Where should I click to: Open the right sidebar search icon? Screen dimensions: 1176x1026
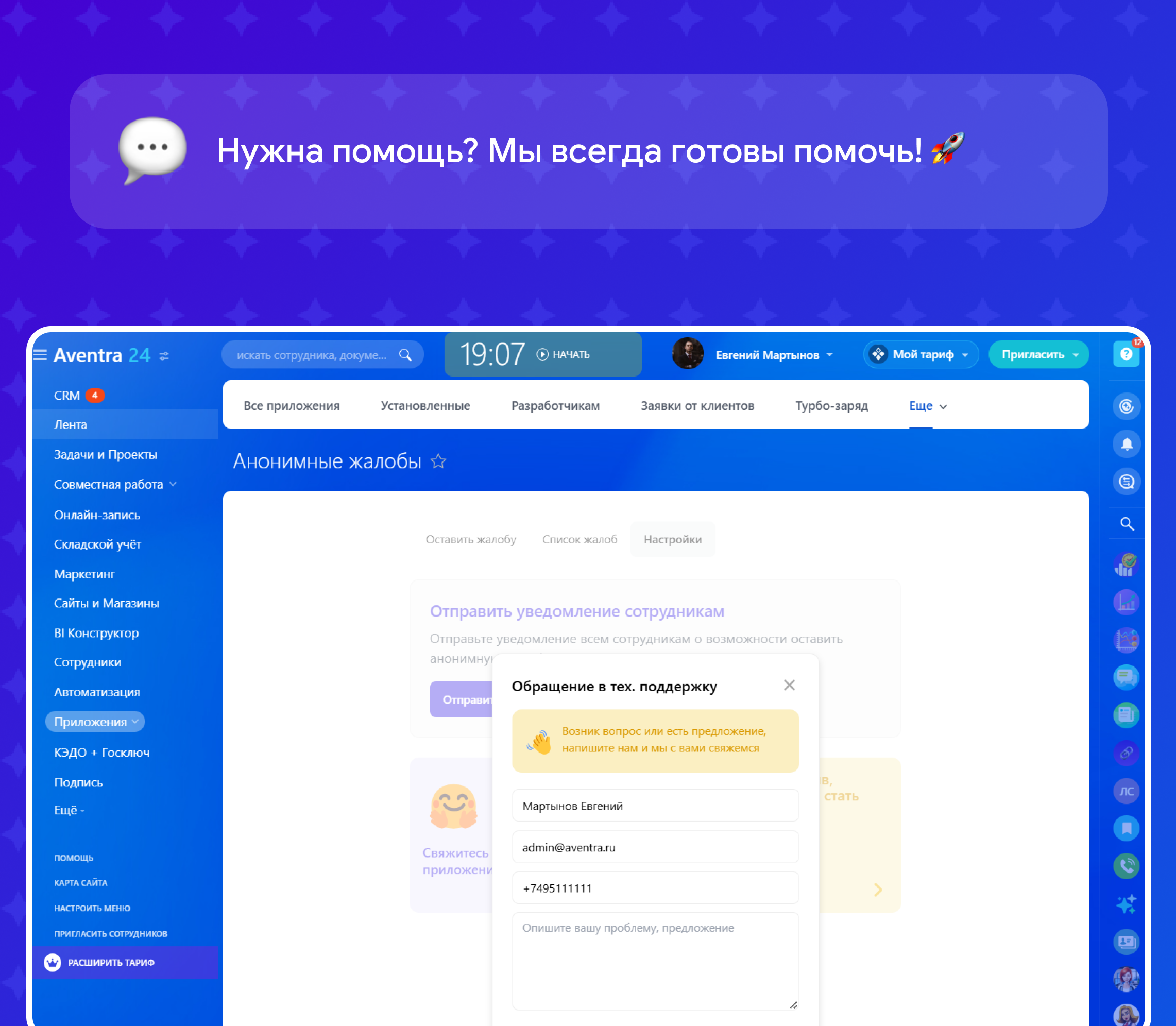coord(1126,523)
